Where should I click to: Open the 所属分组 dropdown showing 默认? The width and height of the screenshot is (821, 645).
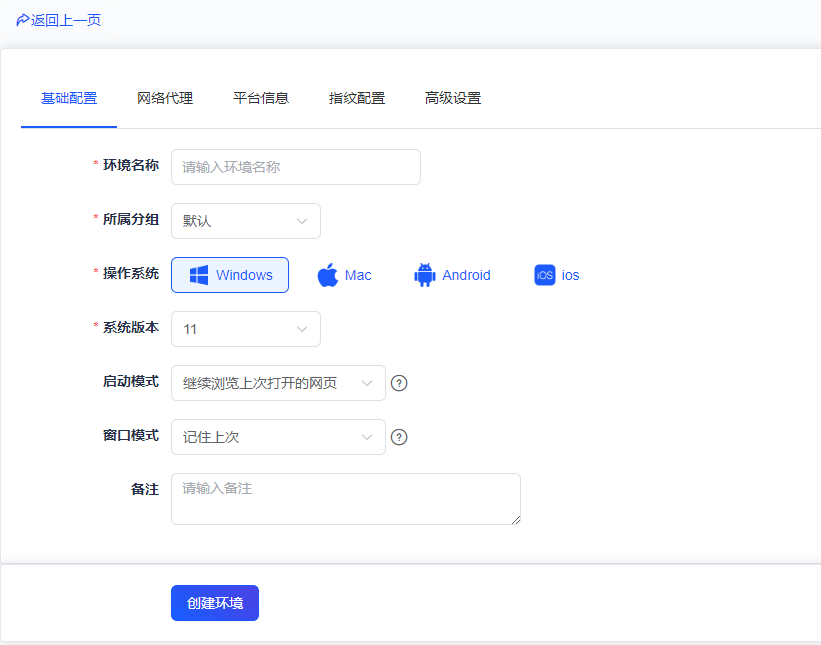pyautogui.click(x=246, y=221)
